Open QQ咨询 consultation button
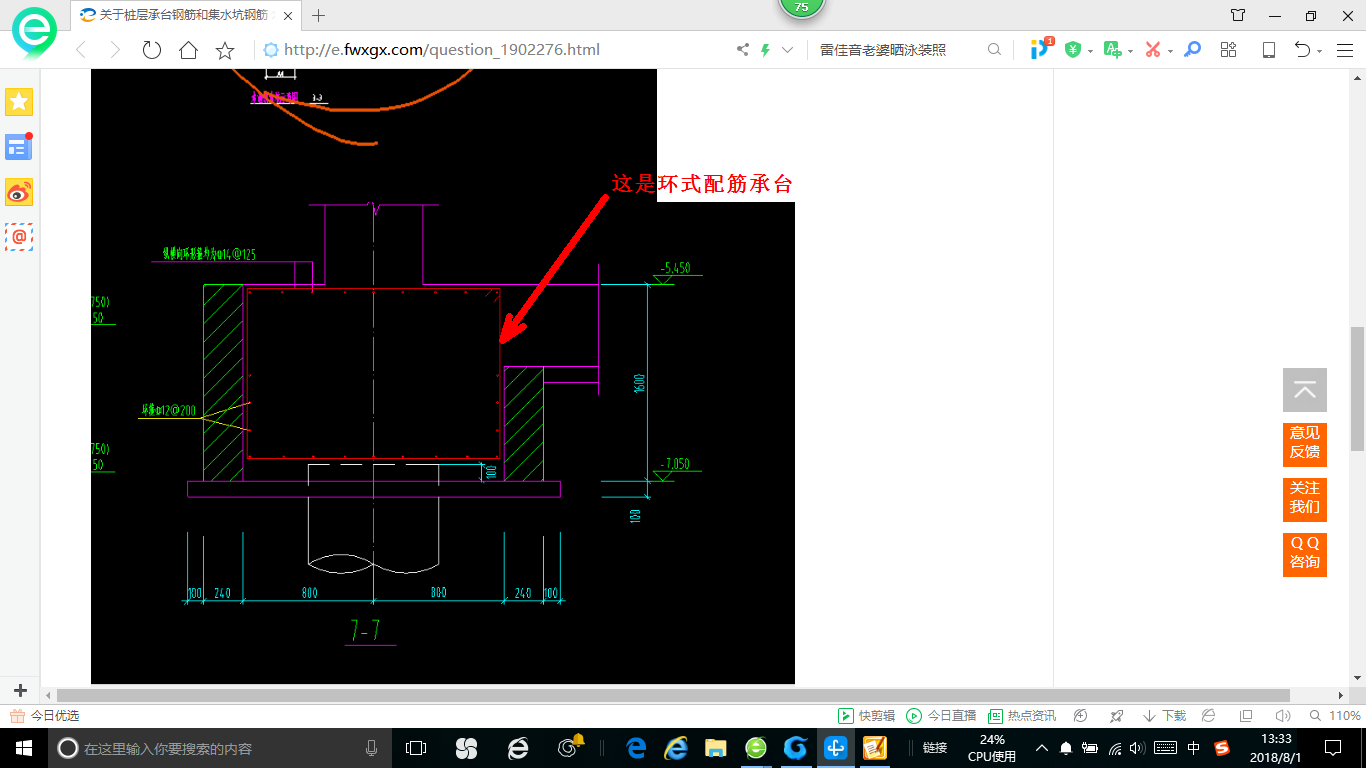The width and height of the screenshot is (1366, 768). click(1305, 554)
